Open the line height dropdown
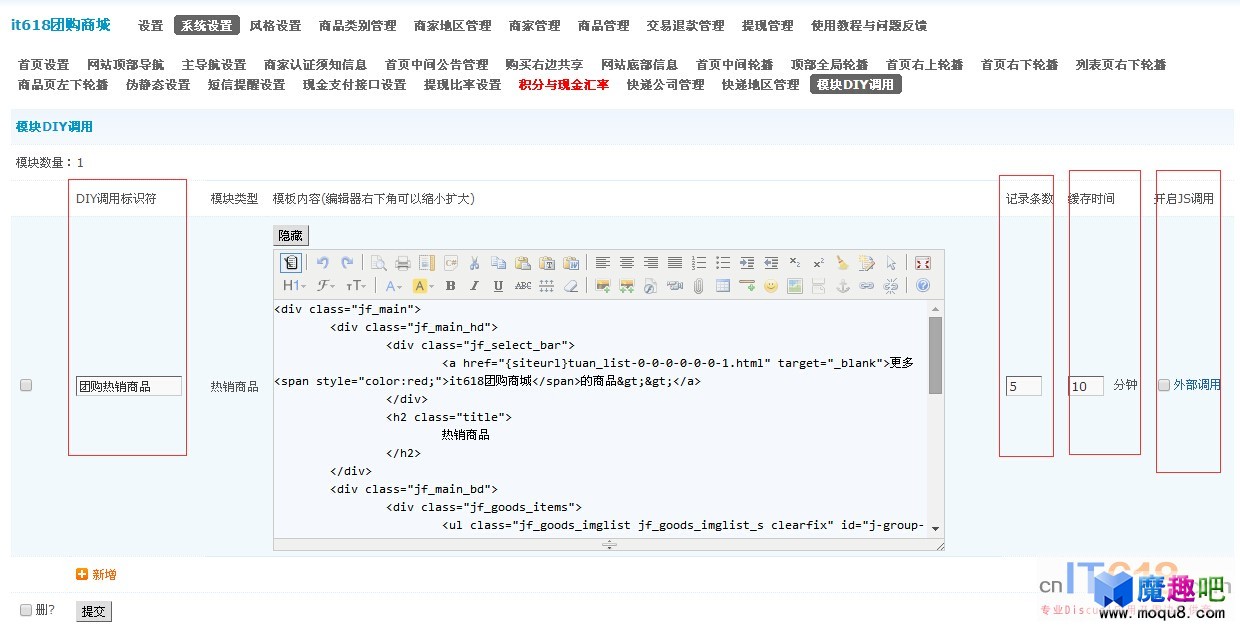 coord(547,286)
